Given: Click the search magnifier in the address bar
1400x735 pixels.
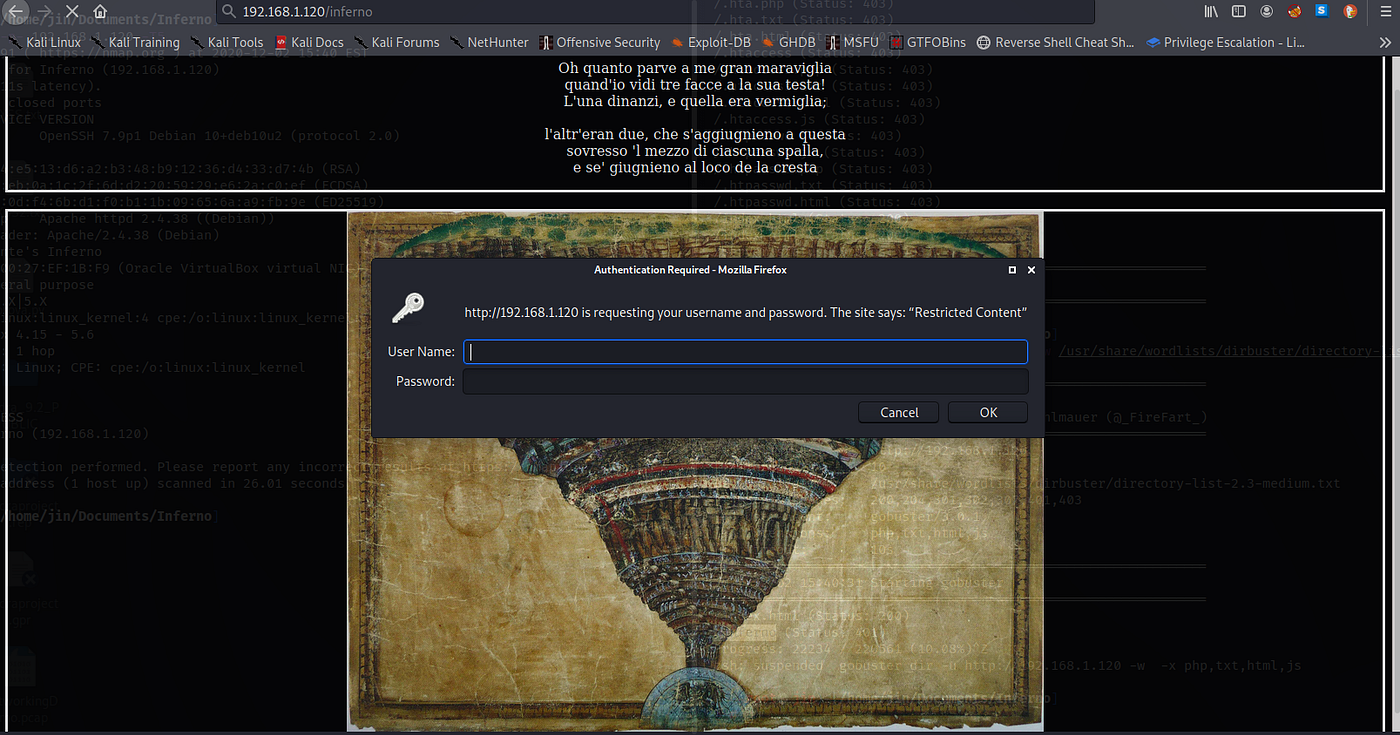Looking at the screenshot, I should (x=229, y=11).
